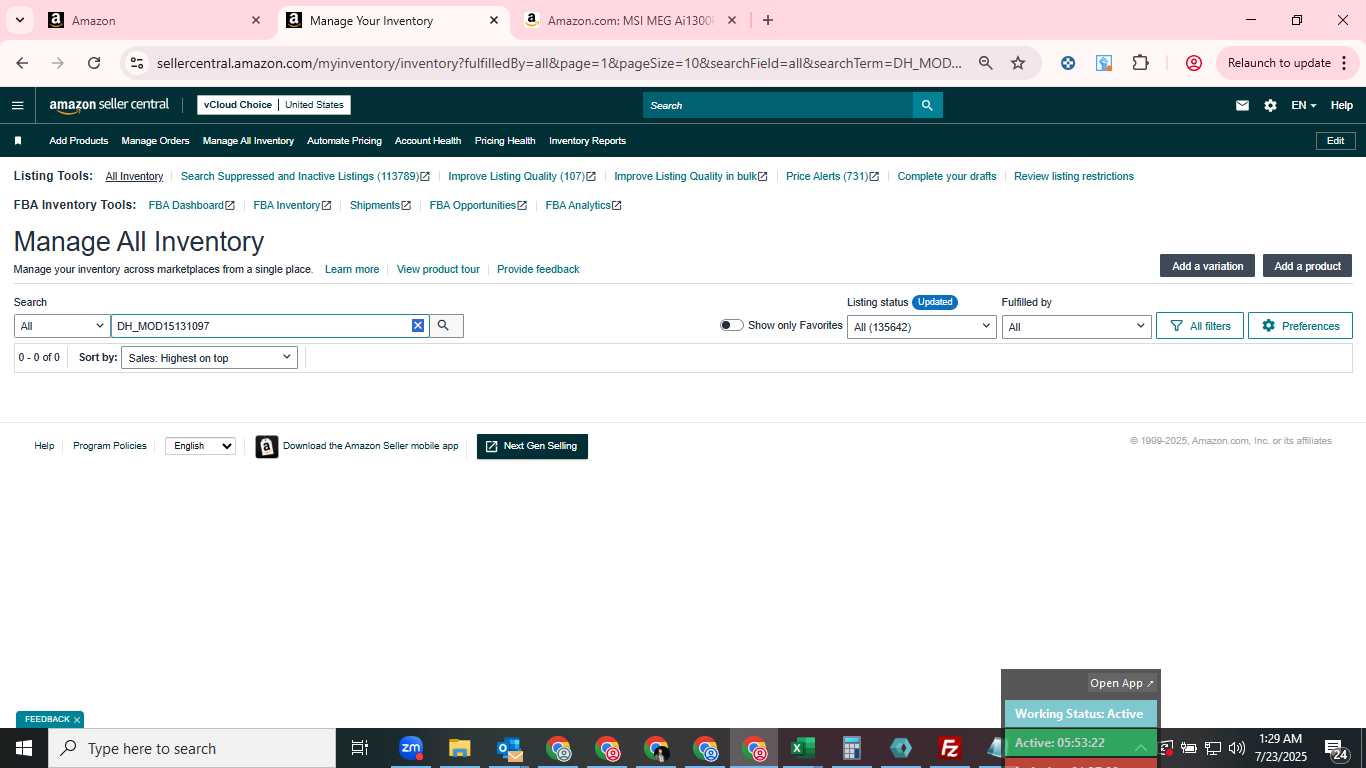Open Price Alerts (731) link
Image resolution: width=1366 pixels, height=768 pixels.
click(x=832, y=176)
